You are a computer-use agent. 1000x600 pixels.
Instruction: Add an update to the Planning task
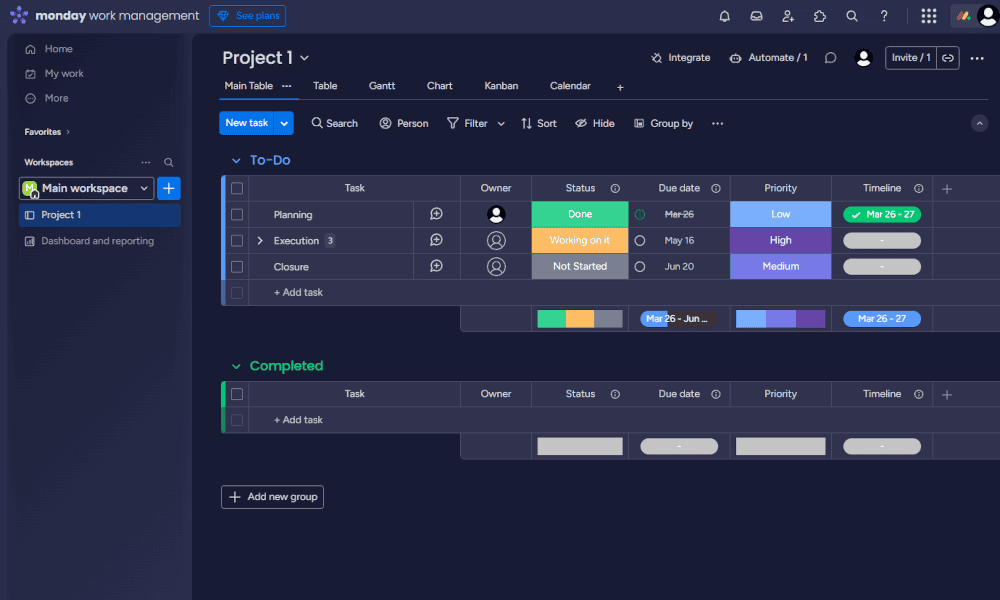[x=436, y=214]
